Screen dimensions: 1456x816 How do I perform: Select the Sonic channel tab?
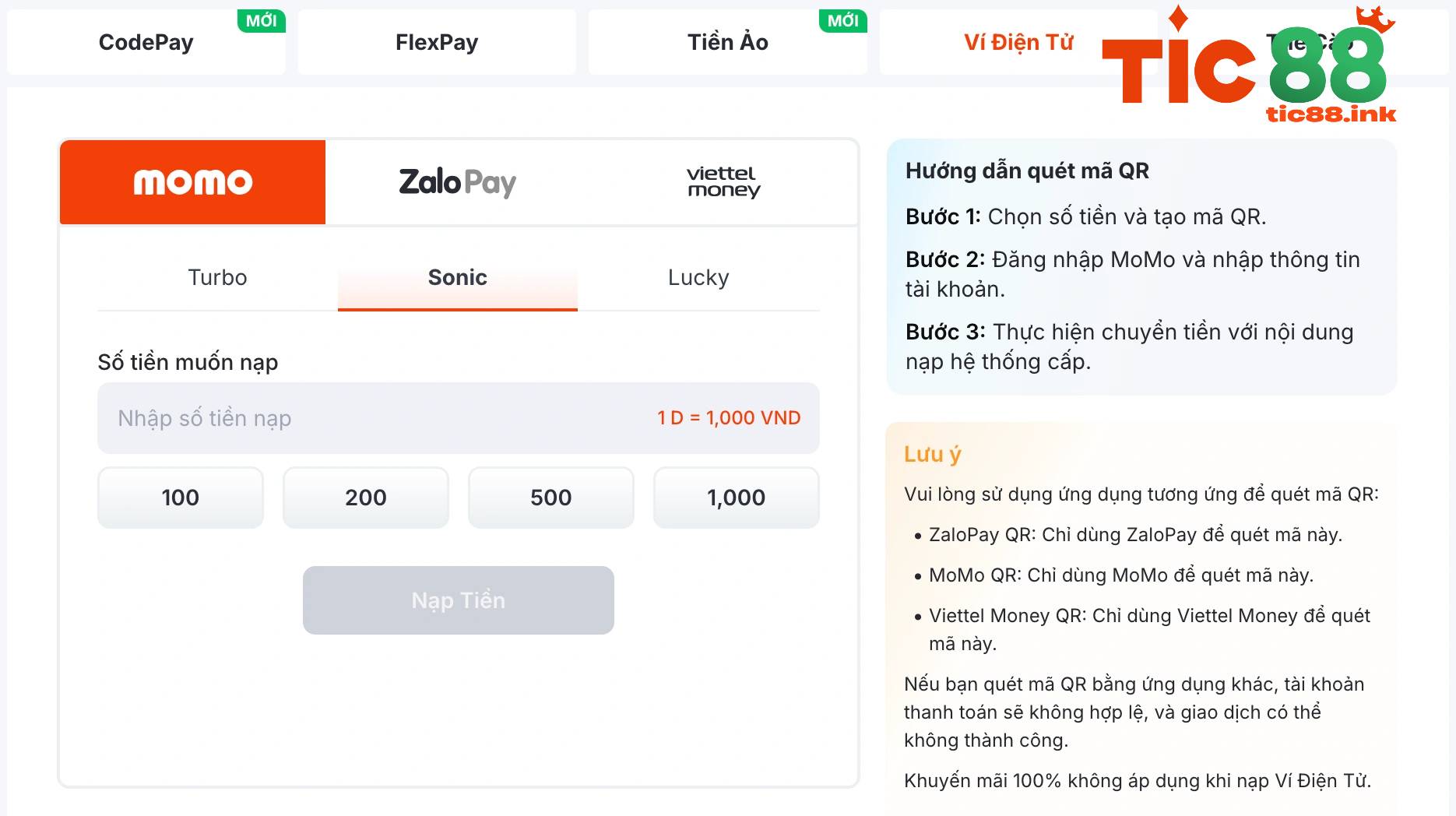pyautogui.click(x=458, y=278)
